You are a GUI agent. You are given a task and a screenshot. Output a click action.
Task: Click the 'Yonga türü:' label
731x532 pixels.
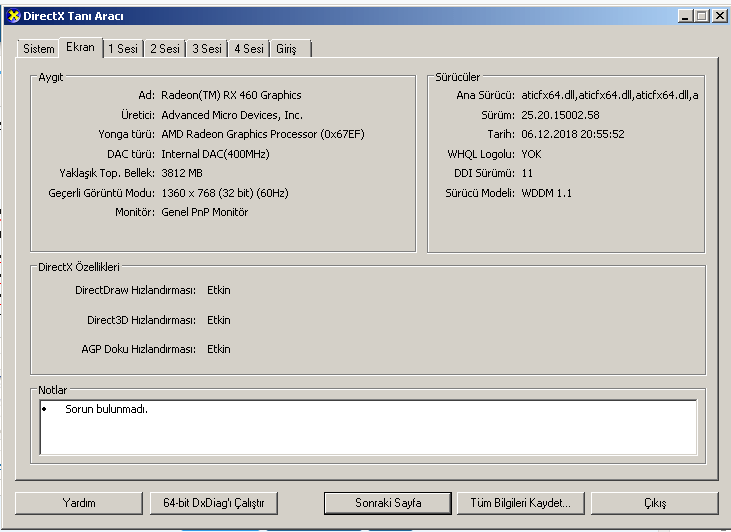coord(126,134)
